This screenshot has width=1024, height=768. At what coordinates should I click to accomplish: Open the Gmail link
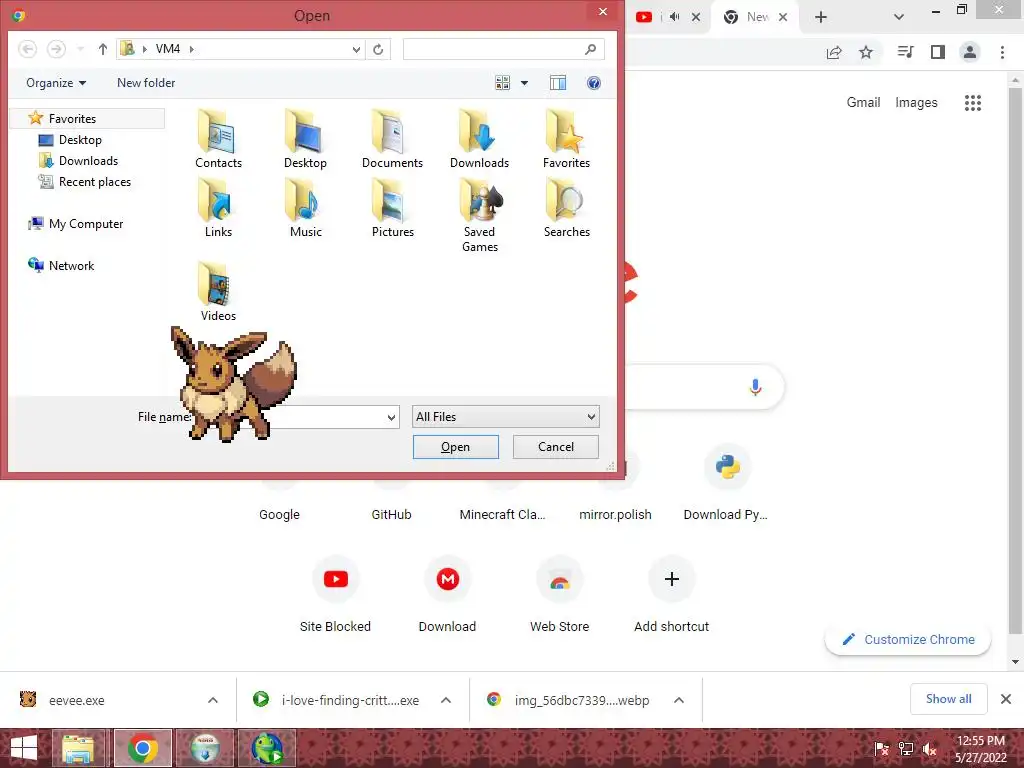[x=863, y=103]
